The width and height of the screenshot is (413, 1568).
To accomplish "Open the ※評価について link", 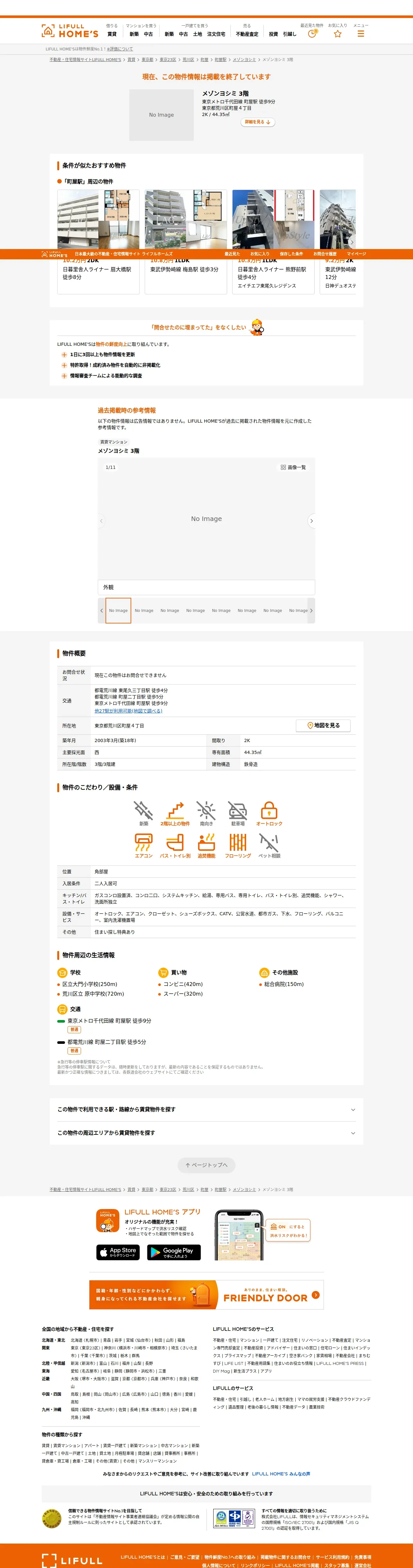I will click(120, 49).
